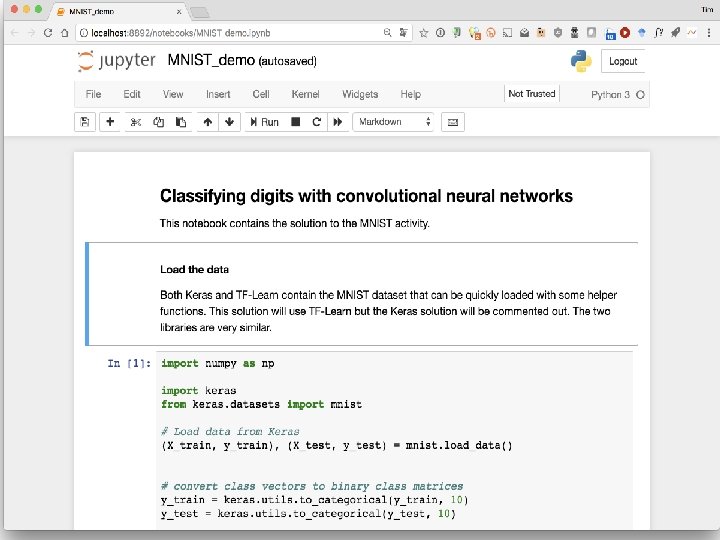The width and height of the screenshot is (720, 540).
Task: Cut selected cells with the scissors icon
Action: 135,122
